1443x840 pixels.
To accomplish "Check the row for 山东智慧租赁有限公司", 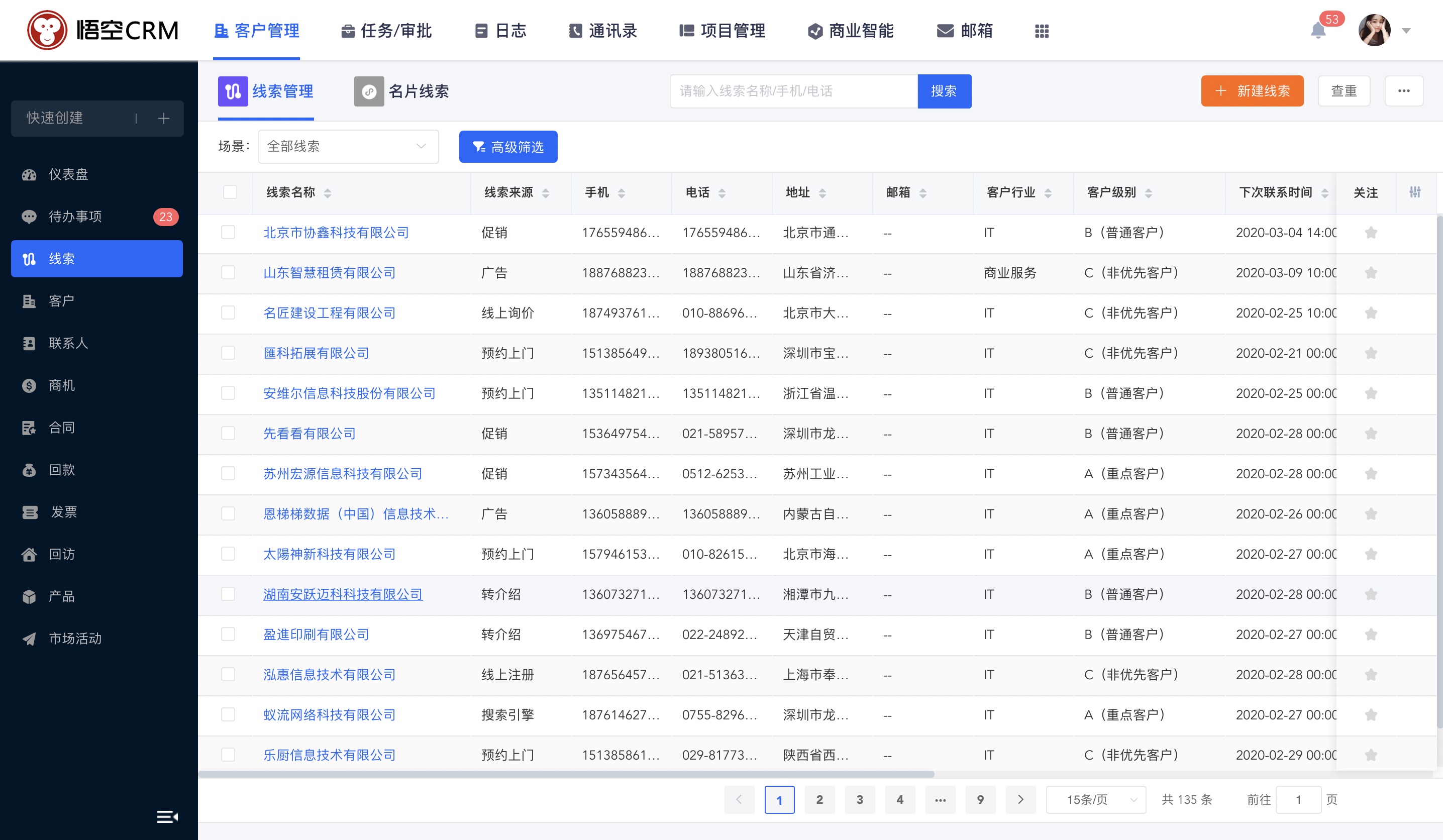I will [x=228, y=273].
